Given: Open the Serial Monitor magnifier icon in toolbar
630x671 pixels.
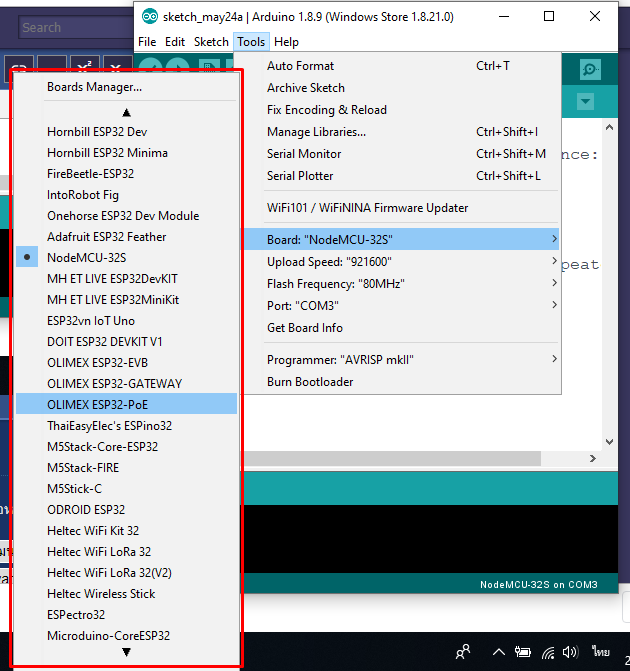Looking at the screenshot, I should [590, 70].
